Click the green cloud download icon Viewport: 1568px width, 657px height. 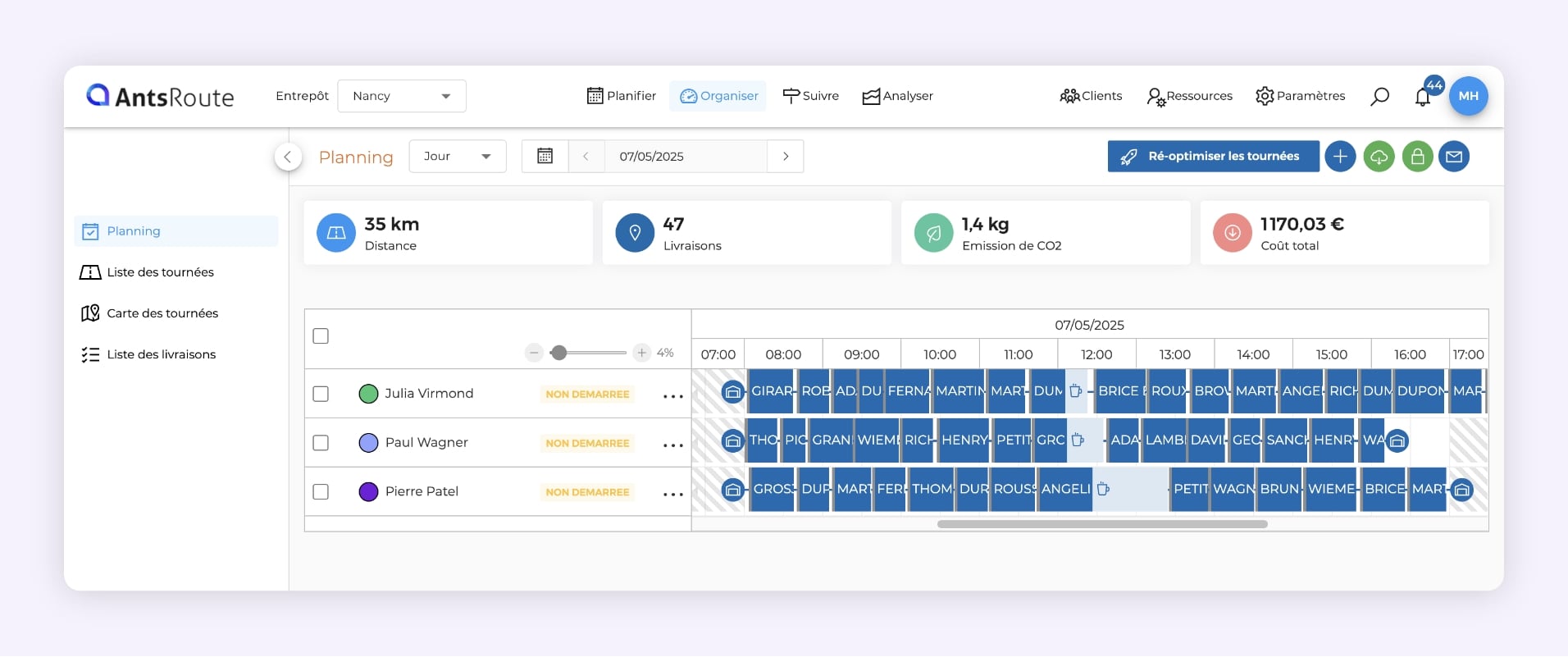(x=1379, y=157)
